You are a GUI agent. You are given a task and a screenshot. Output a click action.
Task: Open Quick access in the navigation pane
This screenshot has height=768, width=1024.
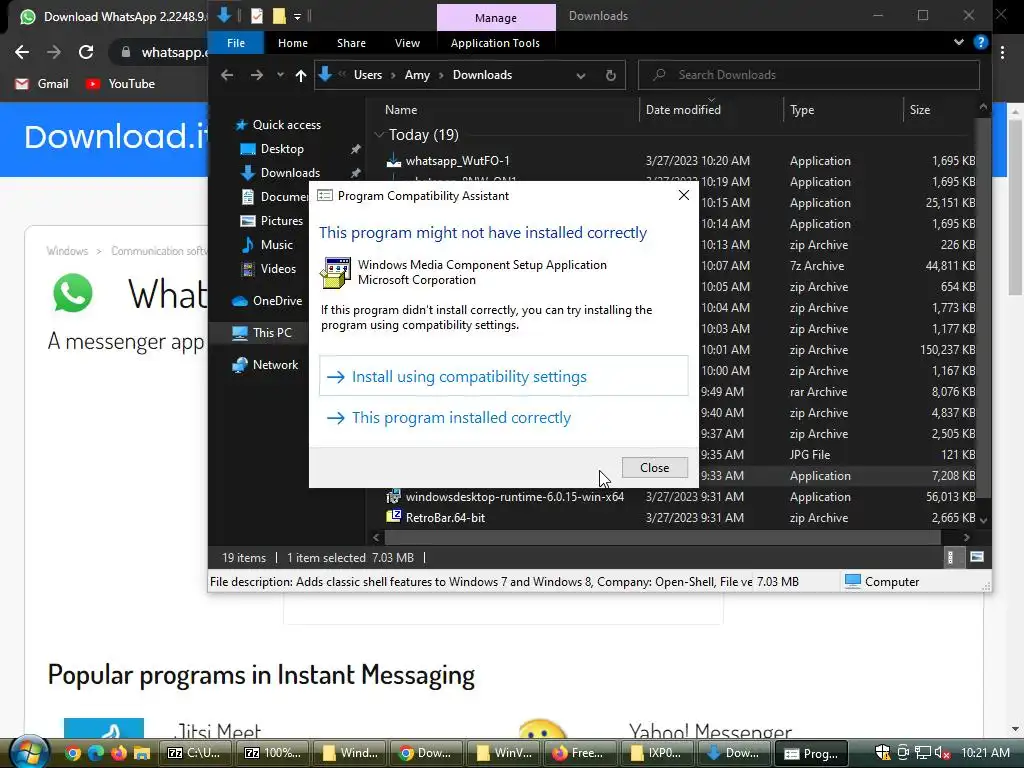tap(287, 125)
